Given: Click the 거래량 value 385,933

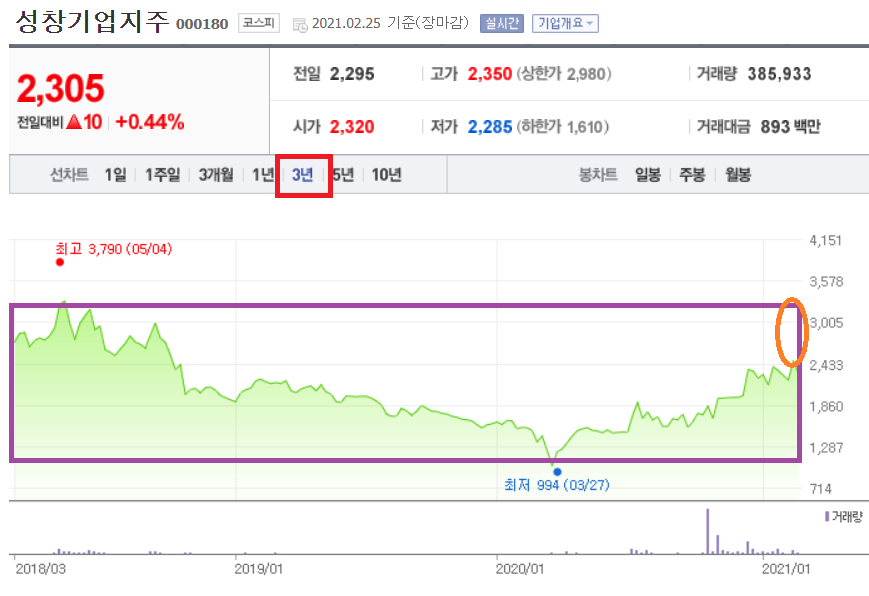Looking at the screenshot, I should coord(779,74).
